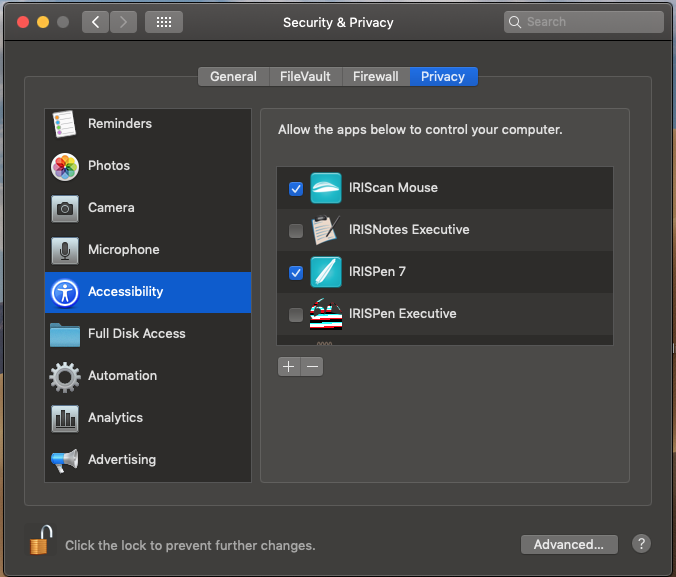Click the padlock to prevent further changes
This screenshot has width=676, height=577.
(39, 541)
